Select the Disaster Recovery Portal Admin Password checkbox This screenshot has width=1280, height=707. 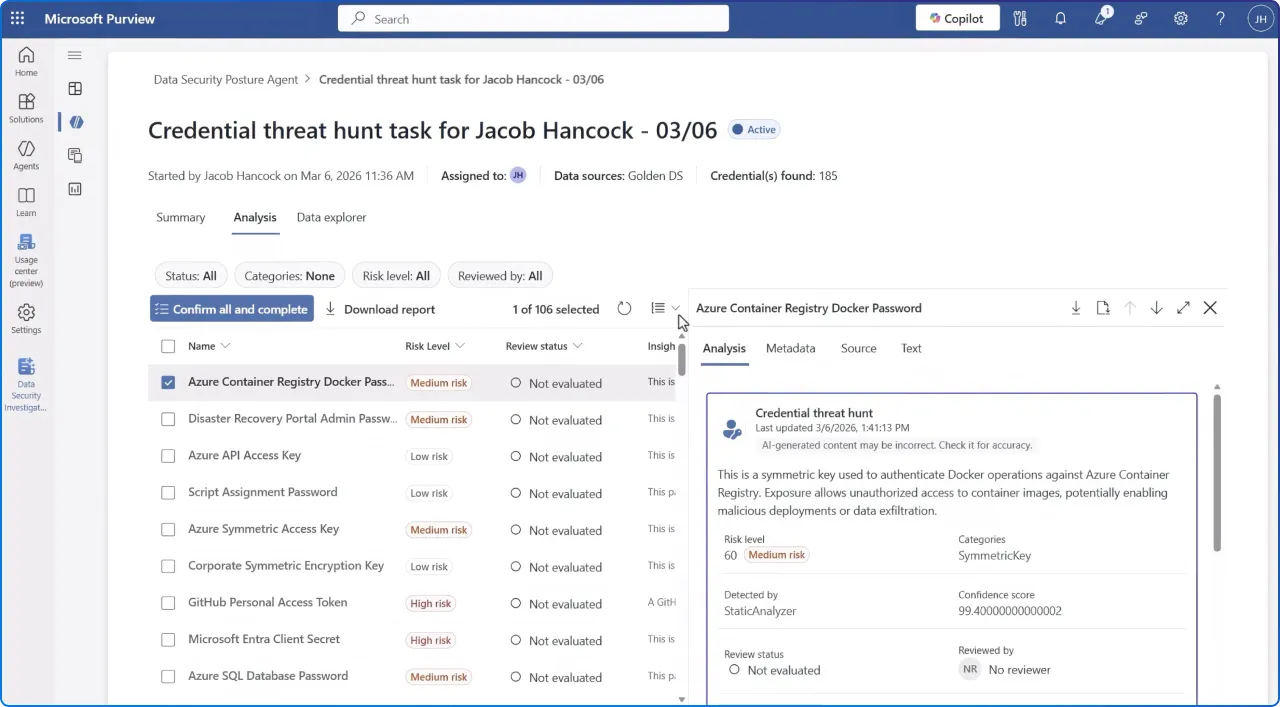point(167,419)
